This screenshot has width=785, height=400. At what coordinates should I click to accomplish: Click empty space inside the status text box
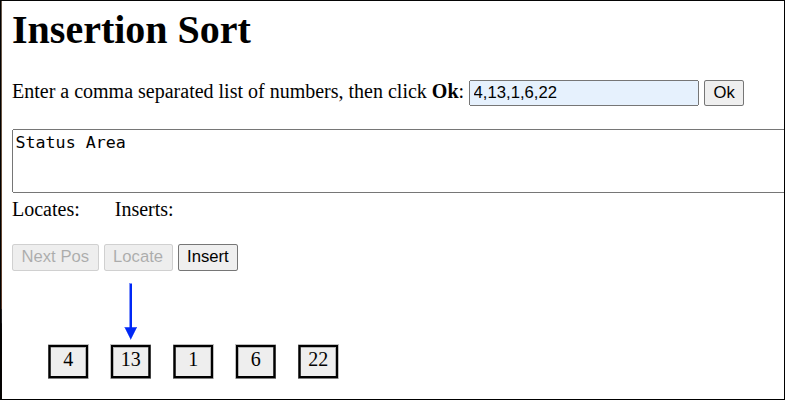[400, 170]
